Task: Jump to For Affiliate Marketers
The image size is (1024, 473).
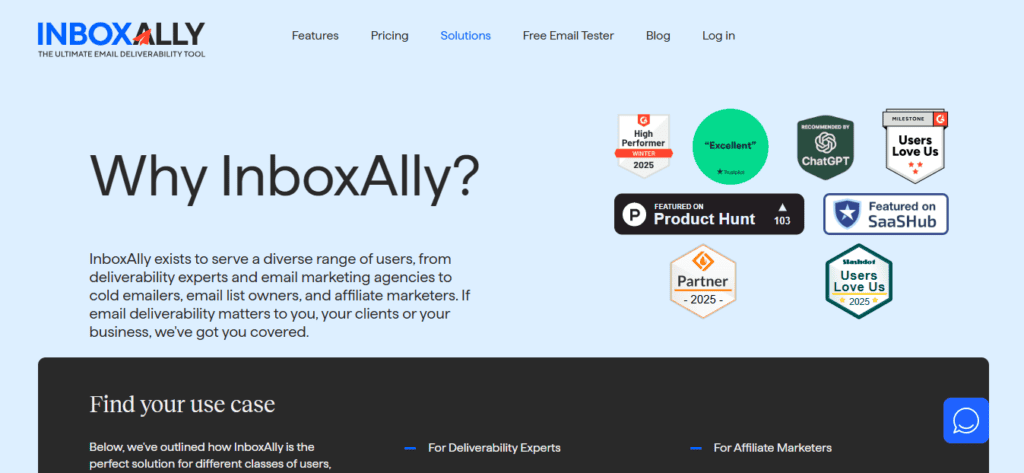Action: click(x=772, y=448)
